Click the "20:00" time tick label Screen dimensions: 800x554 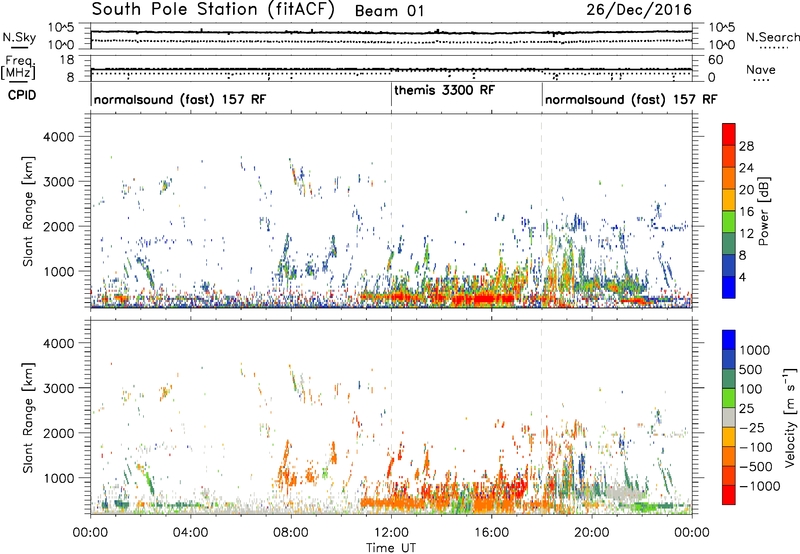(x=592, y=533)
